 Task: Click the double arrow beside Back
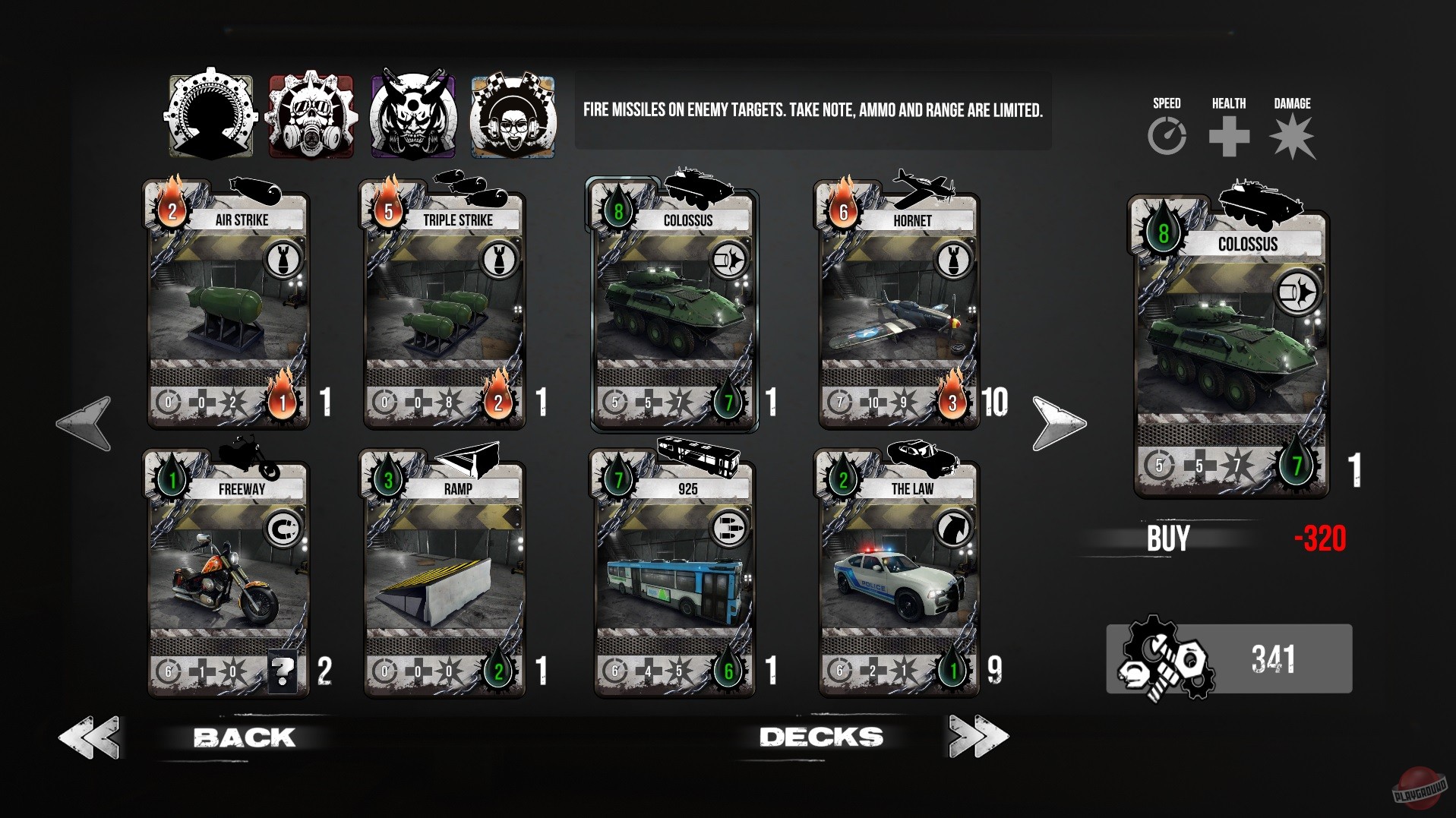[90, 737]
